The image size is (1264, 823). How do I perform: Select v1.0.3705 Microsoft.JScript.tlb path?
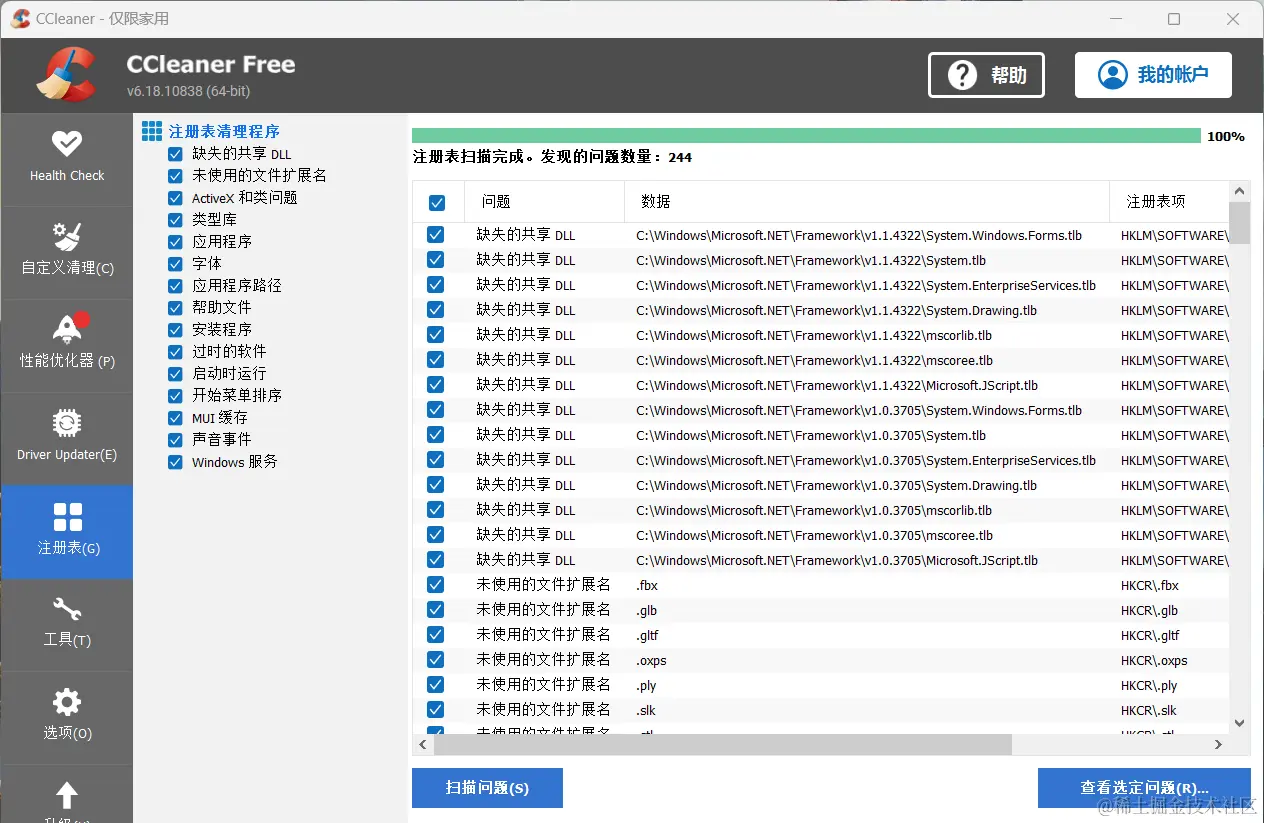(837, 560)
